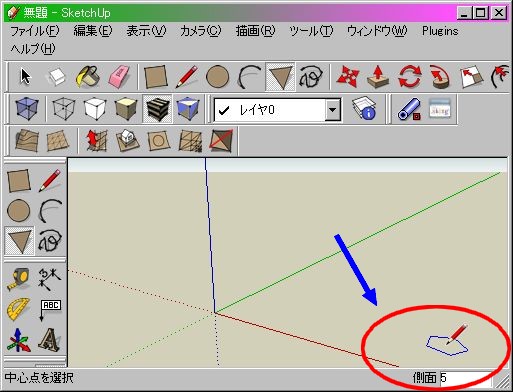Viewport: 513px width, 392px height.
Task: Switch to Shaded with Textures style
Action: 157,109
